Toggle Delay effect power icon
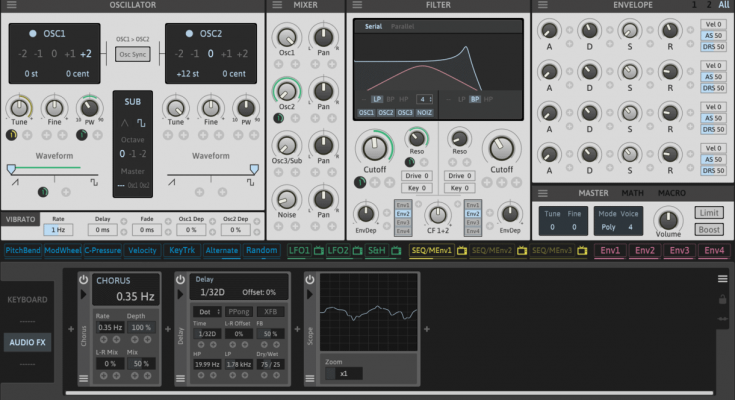Image resolution: width=735 pixels, height=400 pixels. pyautogui.click(x=180, y=279)
